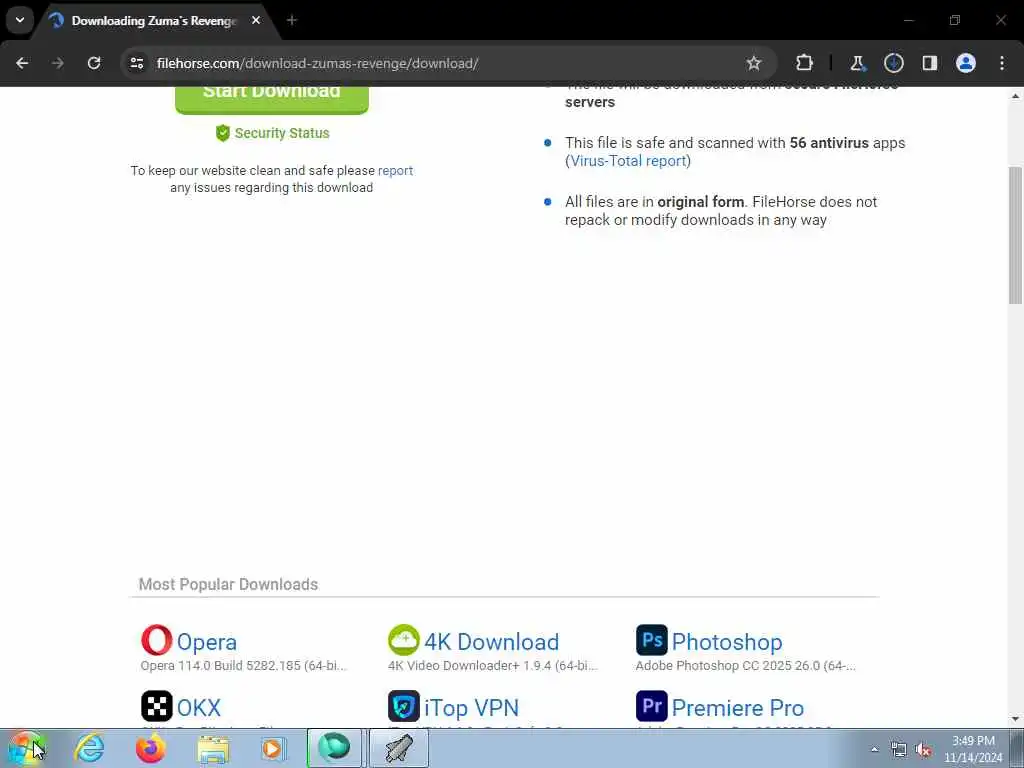This screenshot has width=1024, height=768.
Task: Open the Photoshop download link
Action: coord(727,642)
